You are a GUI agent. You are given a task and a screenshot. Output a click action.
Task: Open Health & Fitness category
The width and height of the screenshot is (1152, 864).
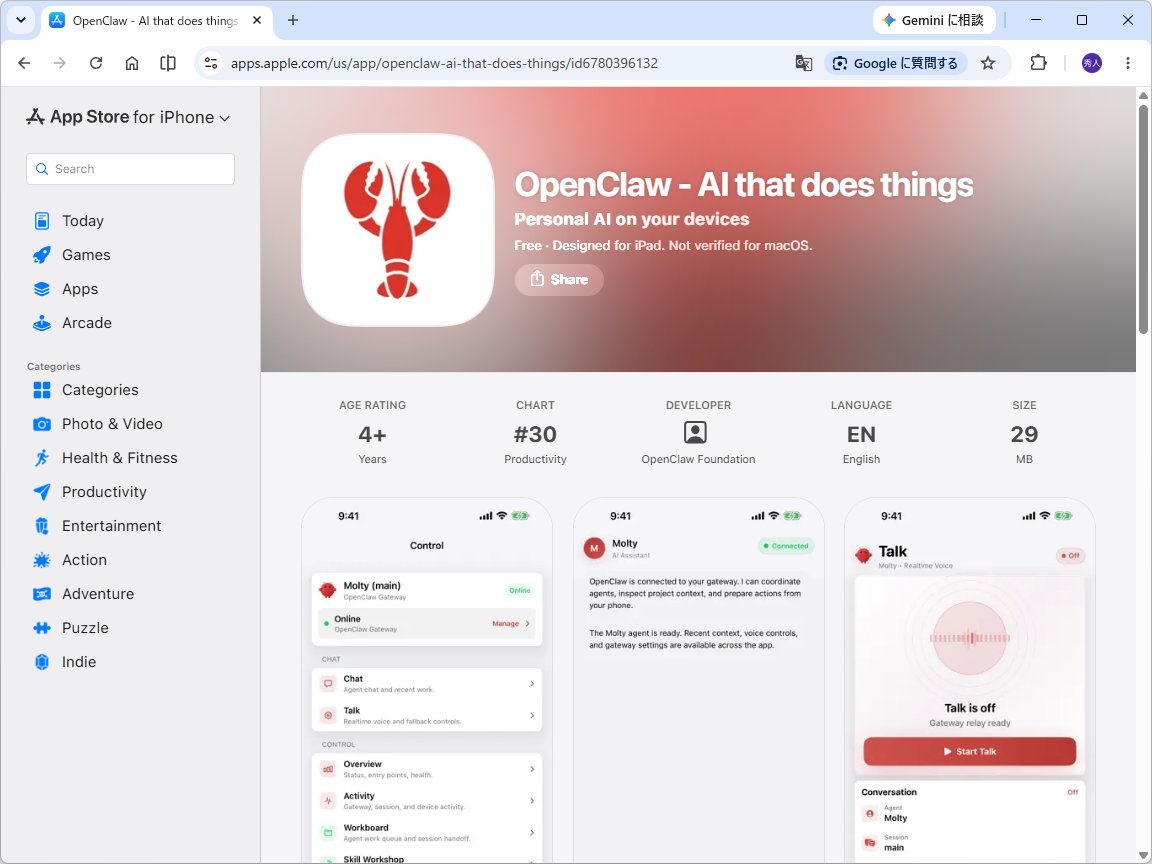click(105, 458)
